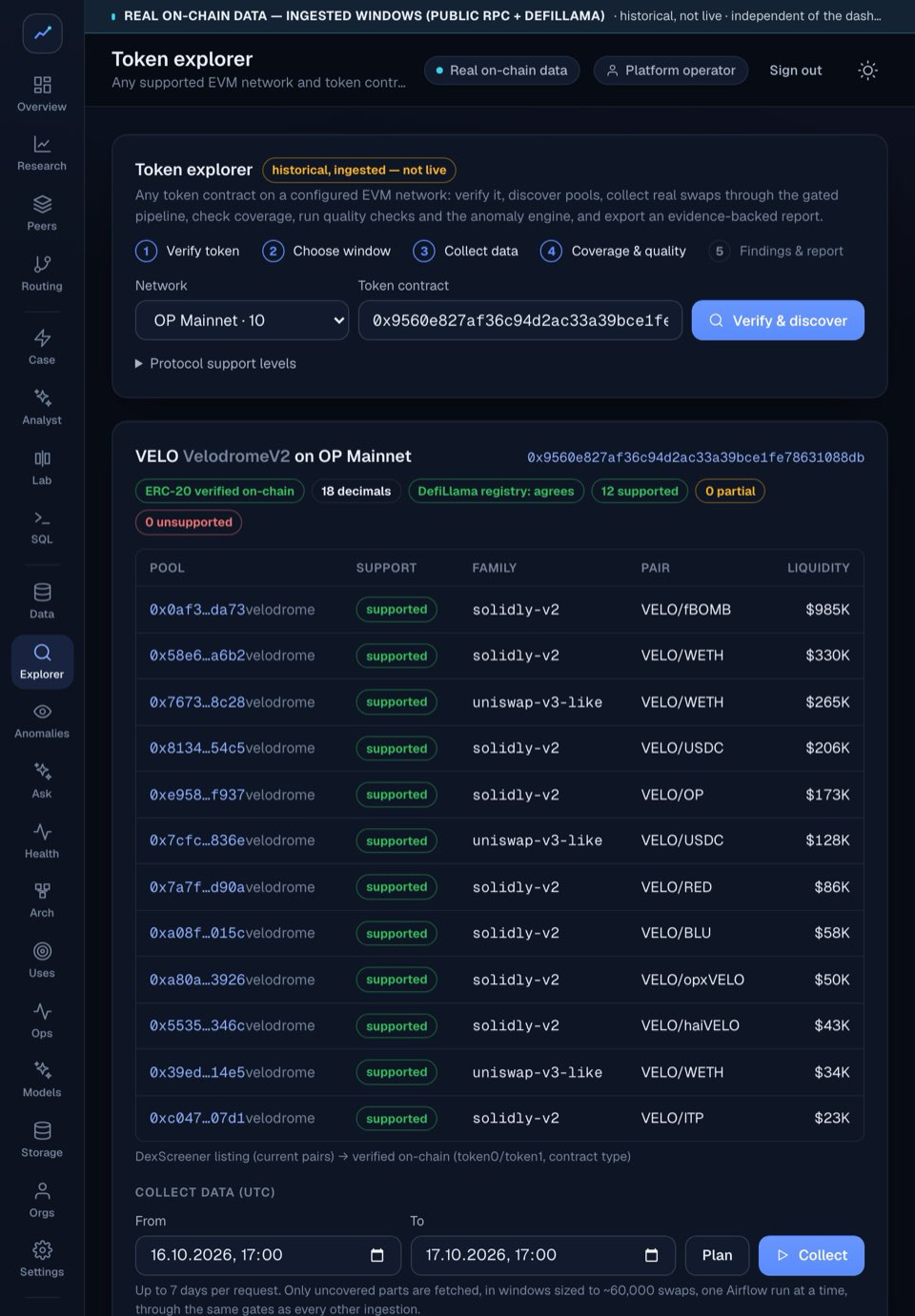Viewport: 915px width, 1316px height.
Task: Select step 3 Collect data
Action: (466, 251)
